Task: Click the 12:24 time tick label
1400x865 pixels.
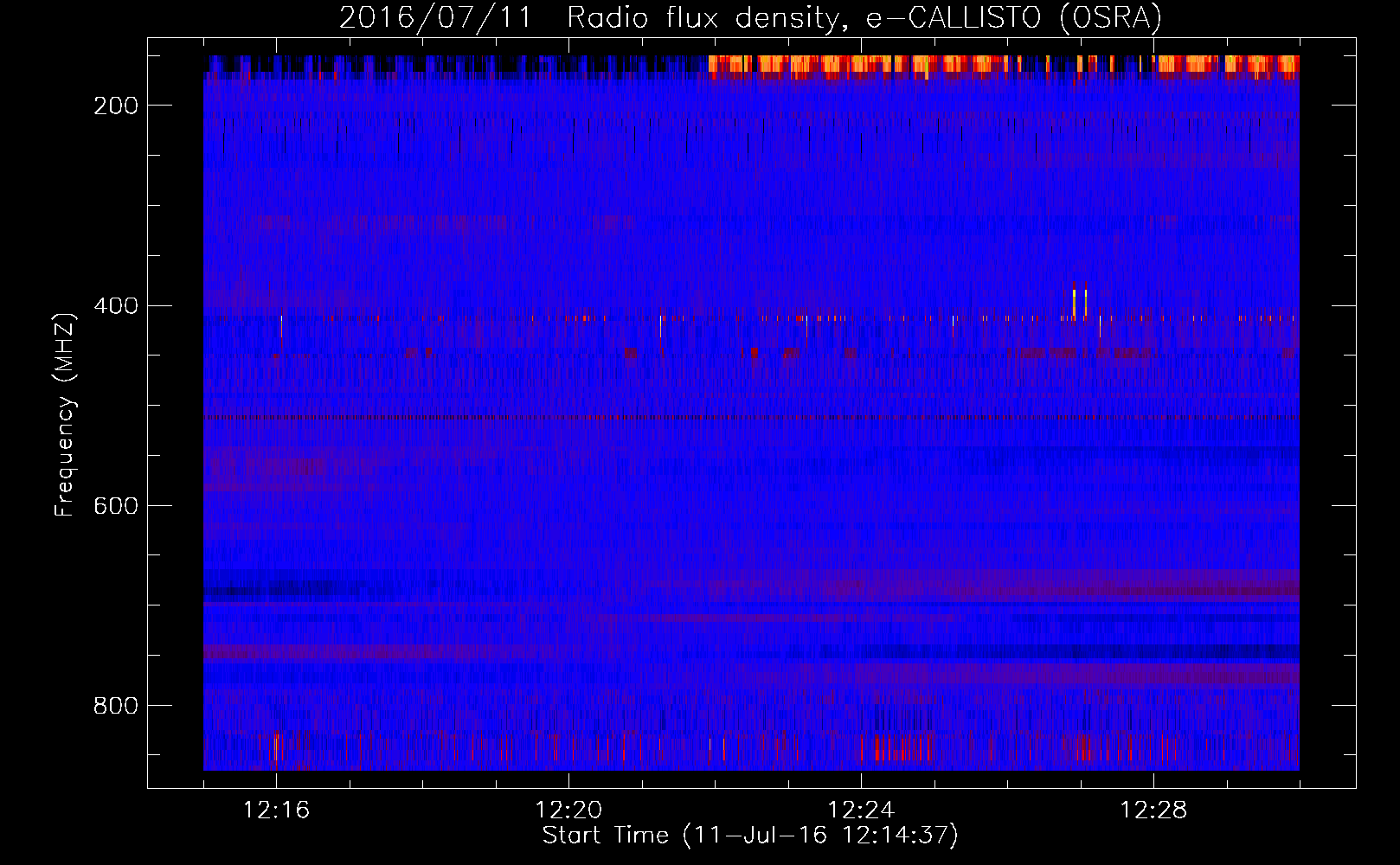Action: (x=861, y=811)
